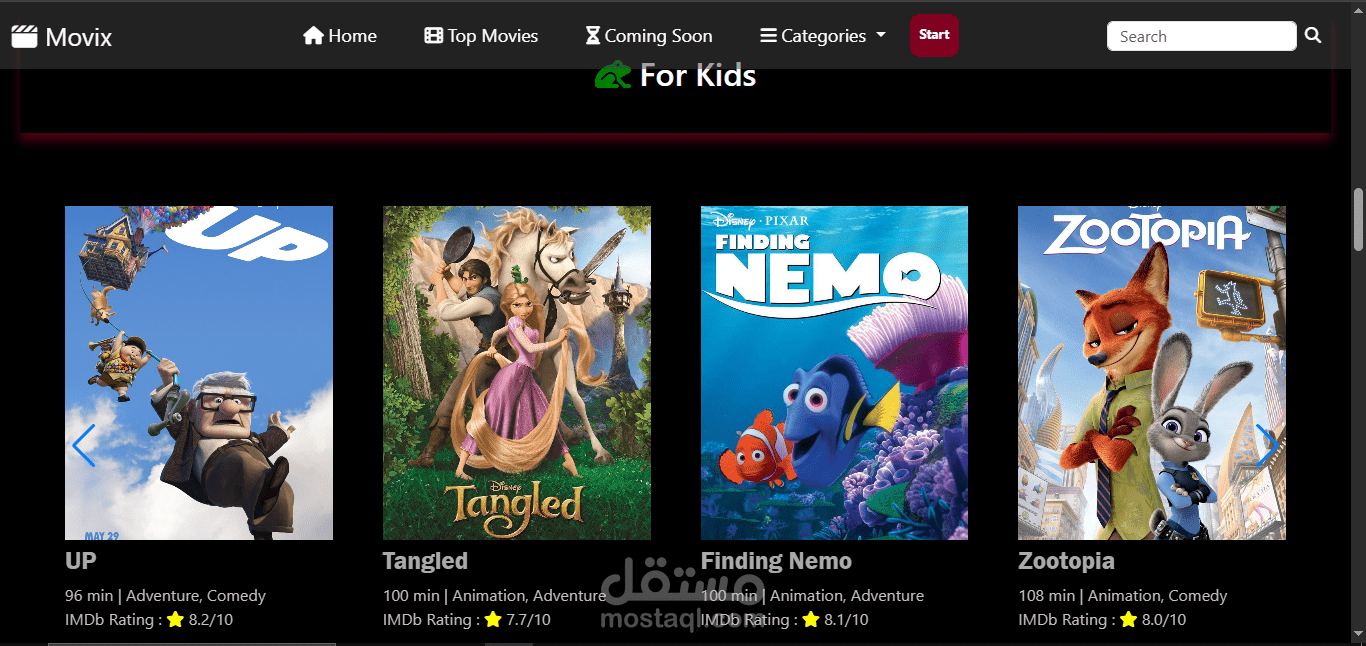Focus the Search input field
This screenshot has height=646, width=1366.
[x=1202, y=36]
